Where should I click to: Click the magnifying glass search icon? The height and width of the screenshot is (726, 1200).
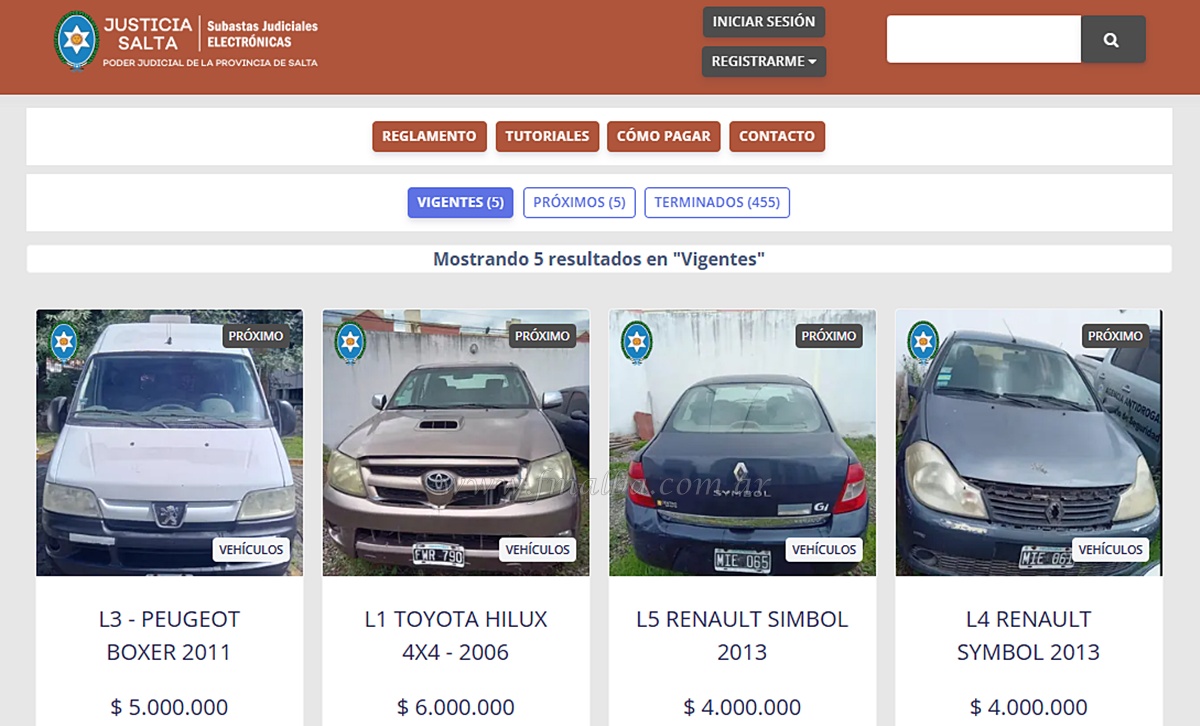point(1112,40)
